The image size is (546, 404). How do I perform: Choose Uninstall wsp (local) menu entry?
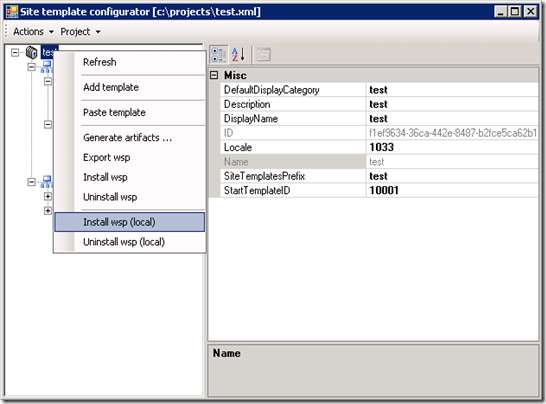[130, 242]
